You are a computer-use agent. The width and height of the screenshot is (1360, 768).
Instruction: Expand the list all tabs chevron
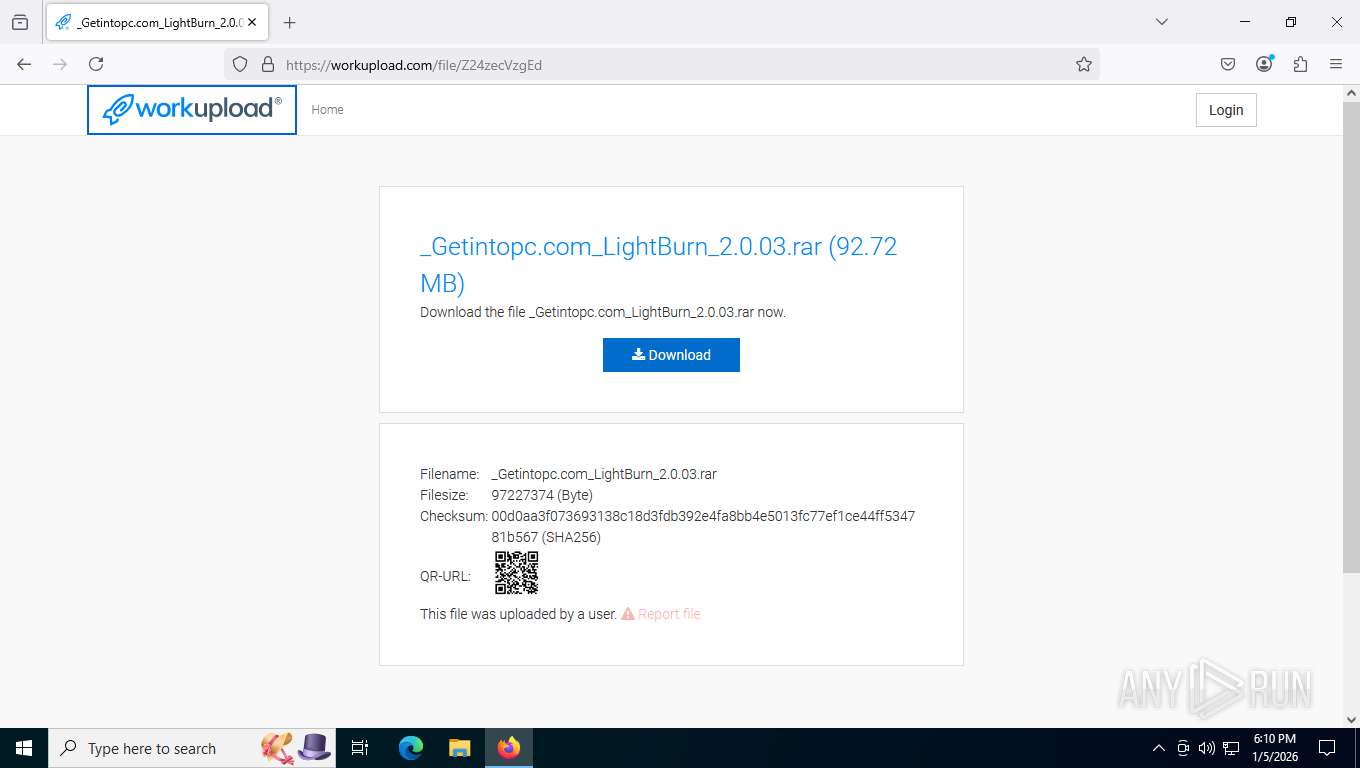click(x=1162, y=22)
